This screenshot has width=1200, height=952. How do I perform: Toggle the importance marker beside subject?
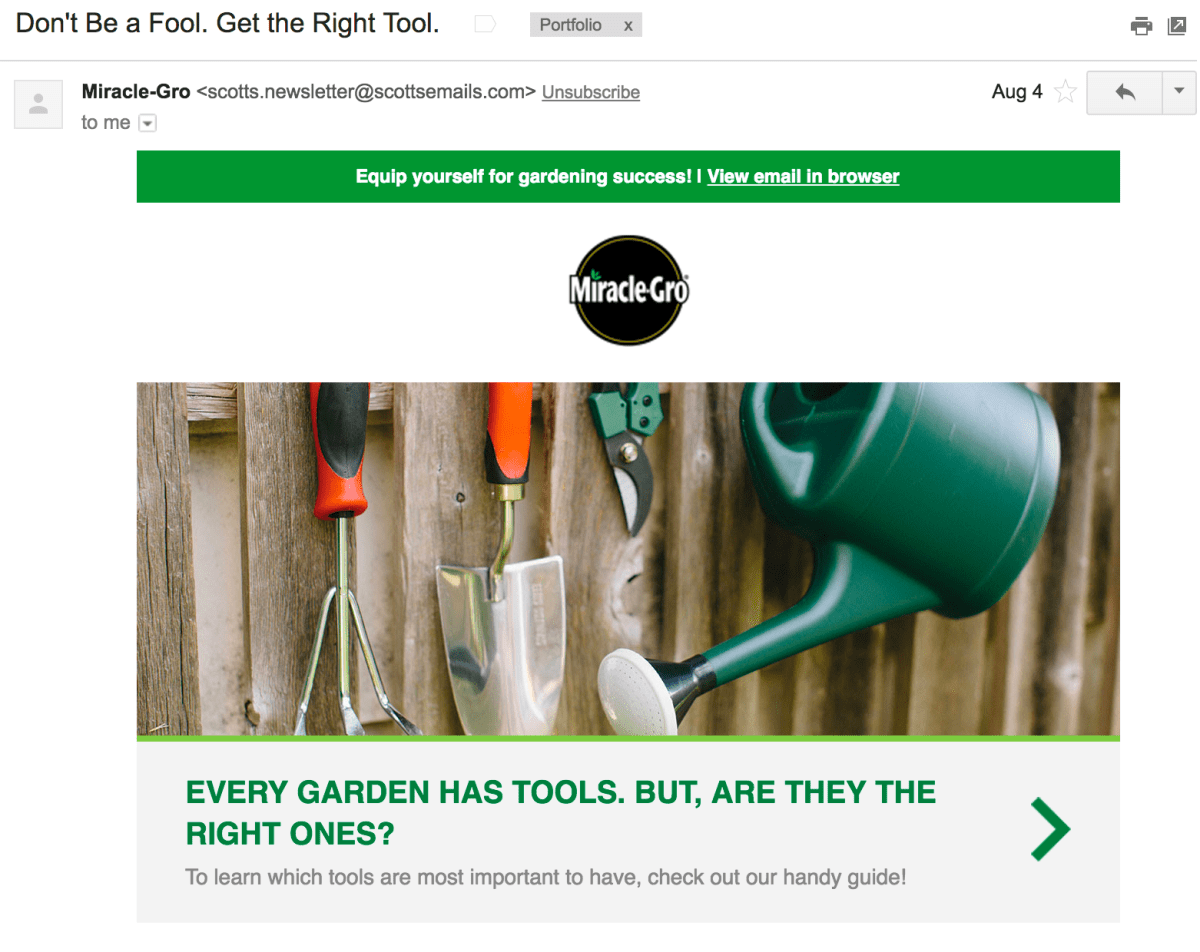point(485,25)
